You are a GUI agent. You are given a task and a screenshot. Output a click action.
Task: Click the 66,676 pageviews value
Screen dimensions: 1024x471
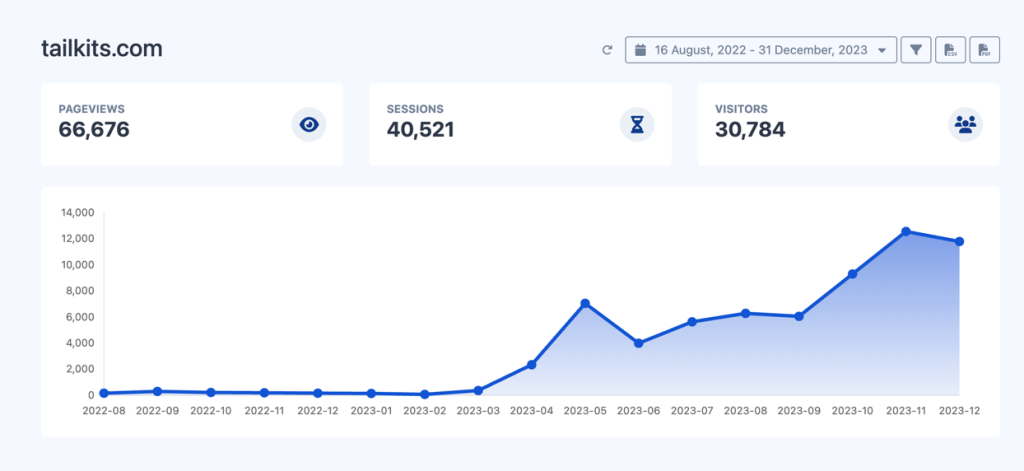click(94, 129)
